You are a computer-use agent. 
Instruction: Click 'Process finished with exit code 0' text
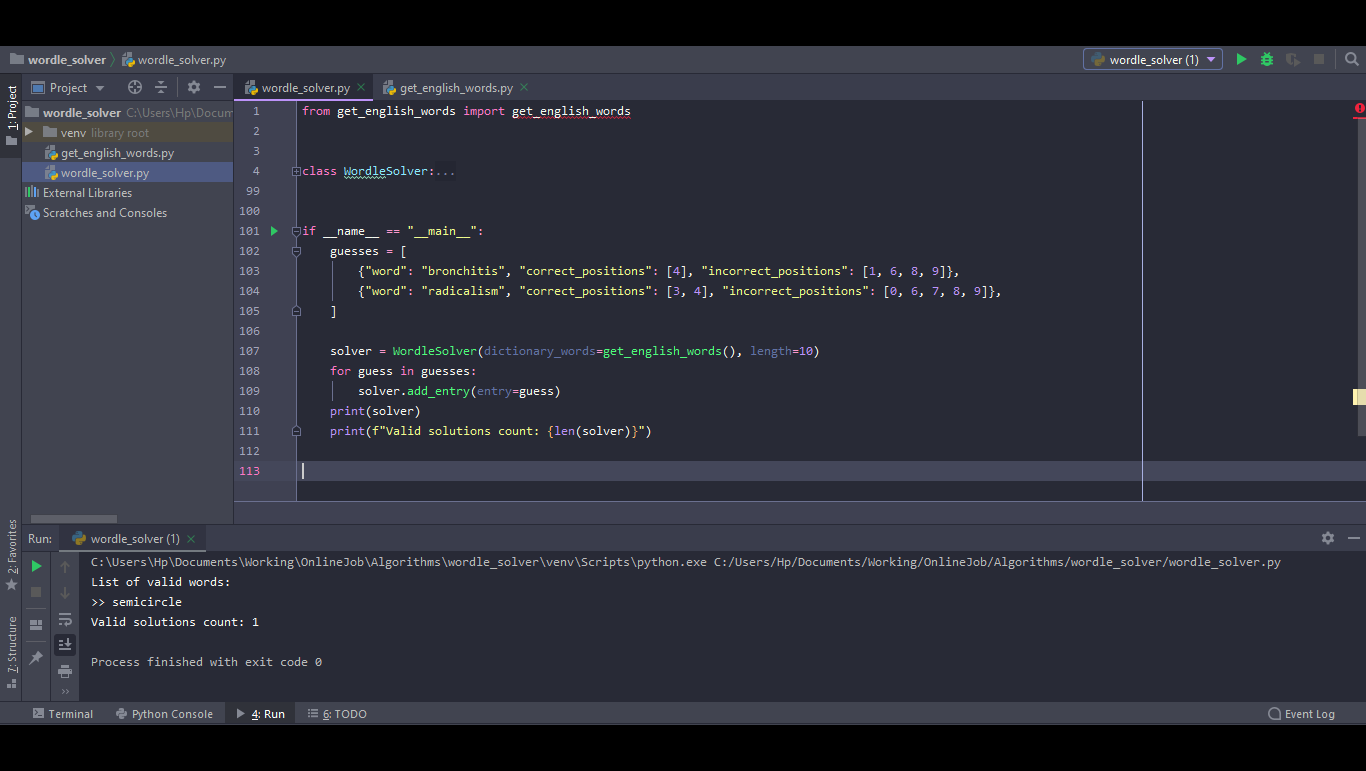pos(206,662)
